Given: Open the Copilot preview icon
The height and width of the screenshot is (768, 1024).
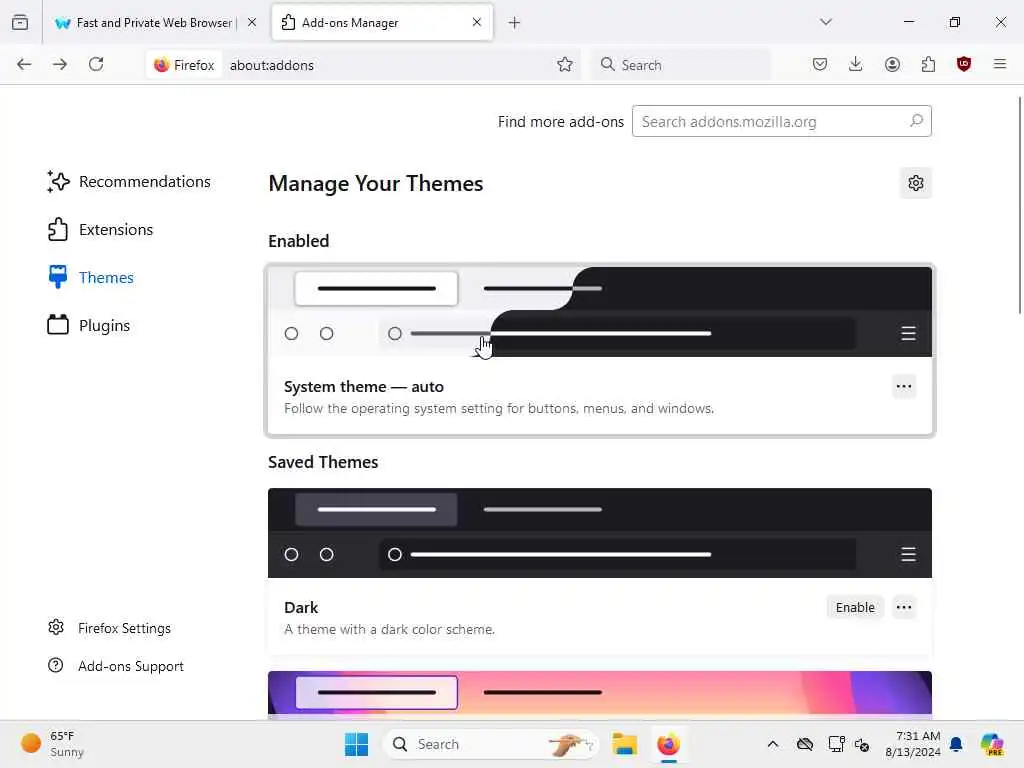Looking at the screenshot, I should pyautogui.click(x=992, y=744).
